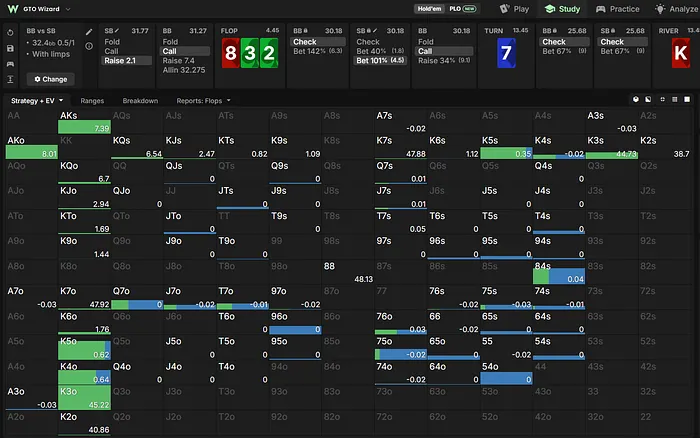700x438 pixels.
Task: Click the save floppy disk icon
Action: pyautogui.click(x=10, y=48)
